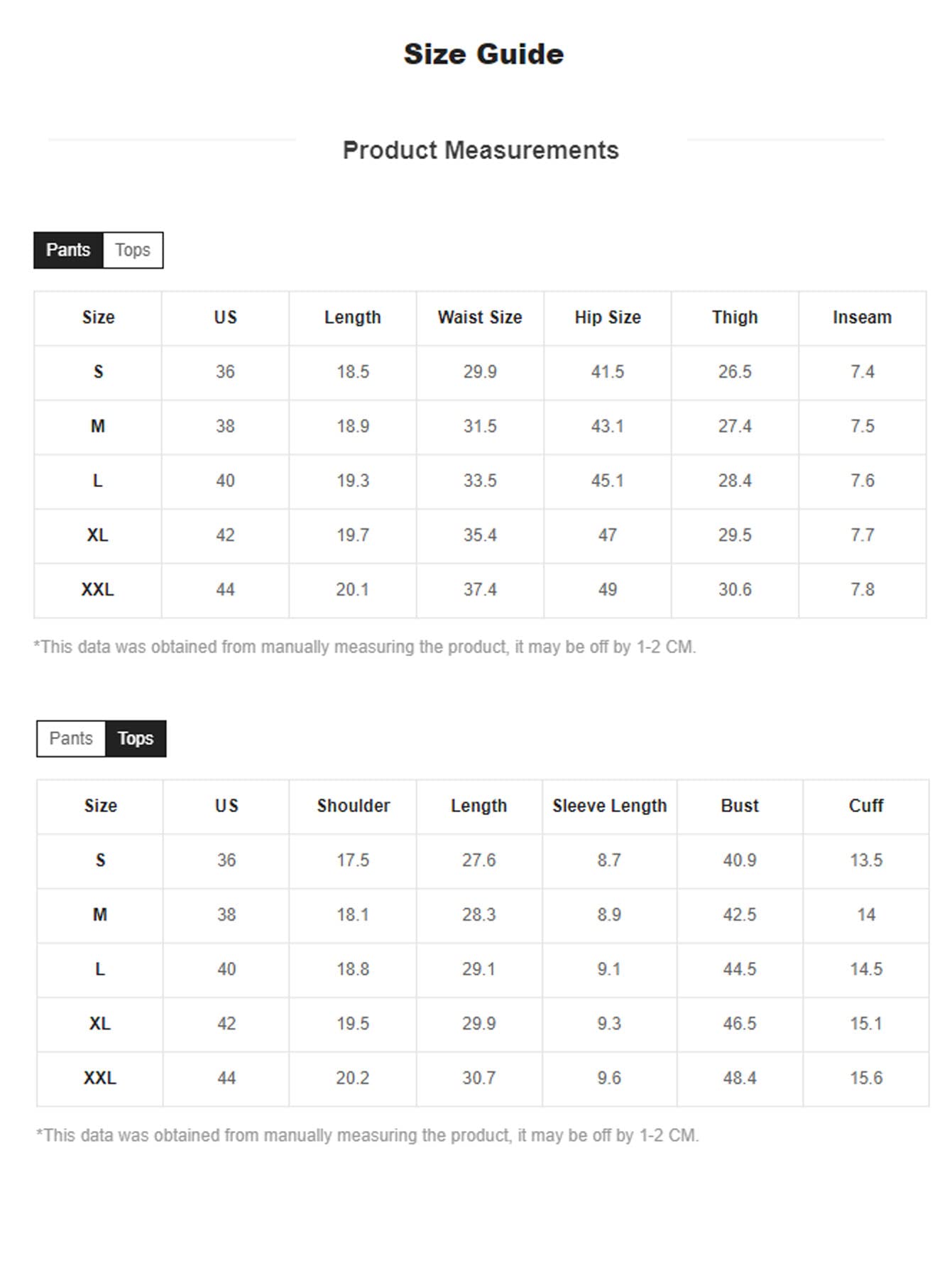Switch to the unselected Pants tab

tap(71, 738)
